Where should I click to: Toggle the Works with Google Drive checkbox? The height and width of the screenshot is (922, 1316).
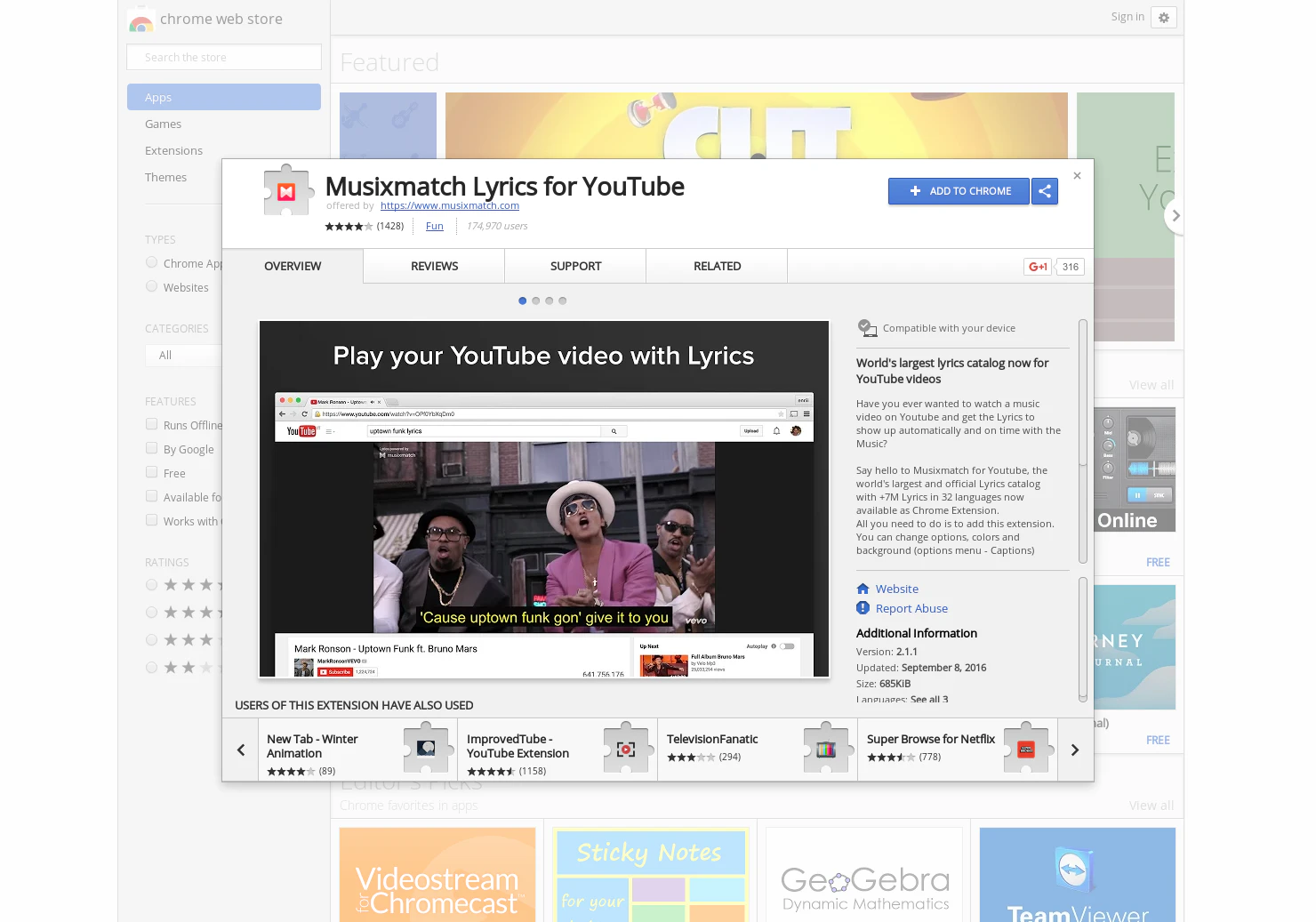tap(152, 520)
